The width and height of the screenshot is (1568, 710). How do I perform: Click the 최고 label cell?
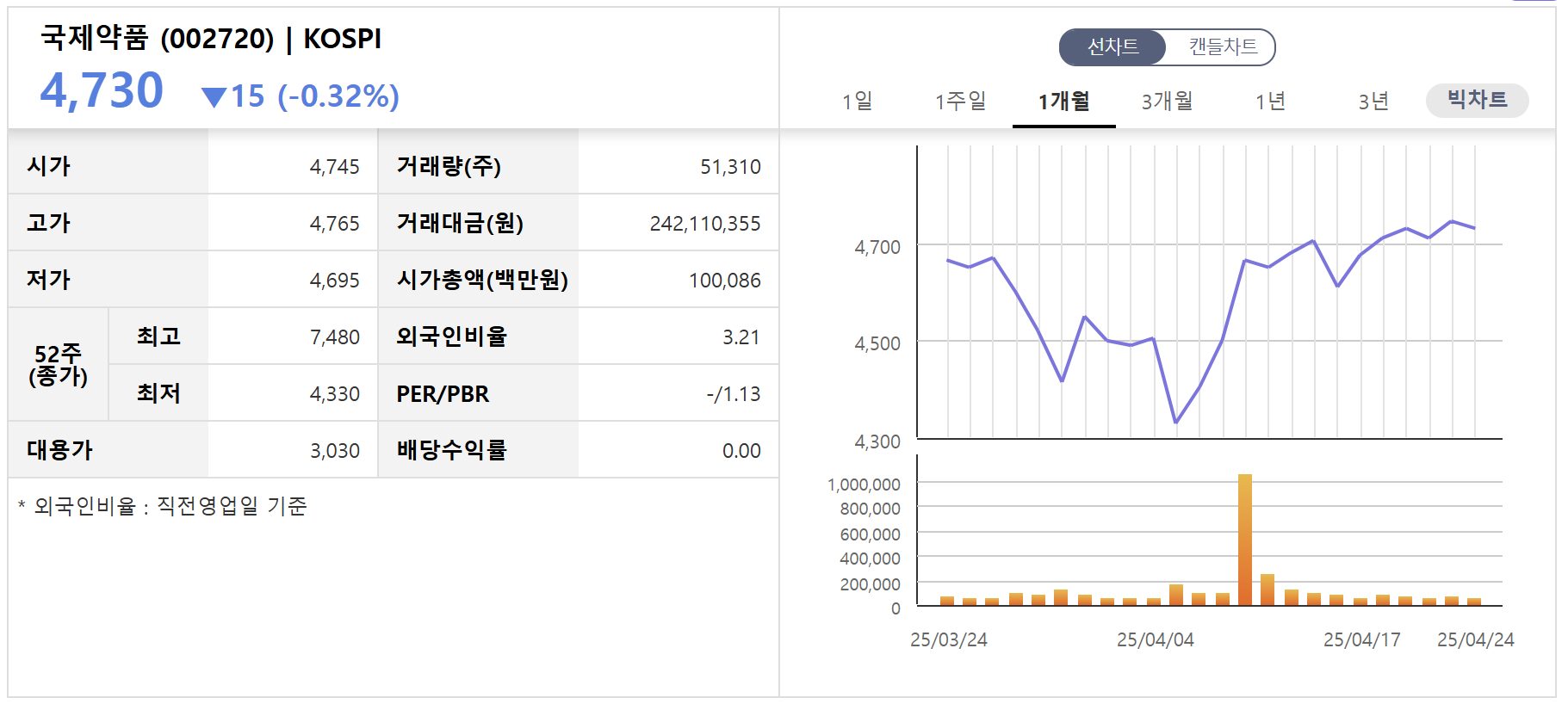pos(158,336)
